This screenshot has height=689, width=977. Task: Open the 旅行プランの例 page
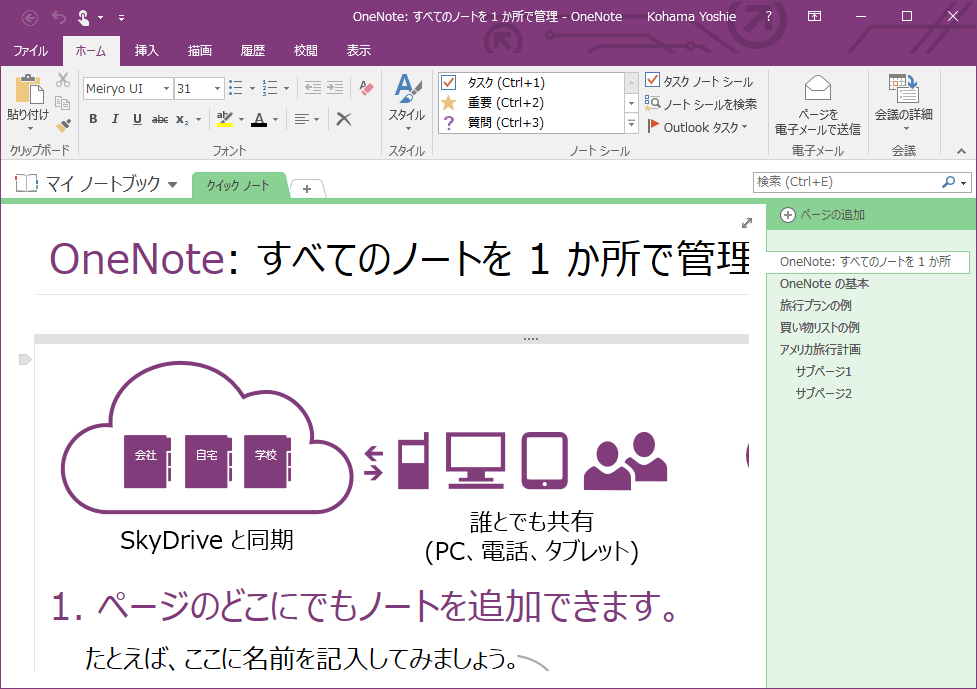[x=816, y=306]
